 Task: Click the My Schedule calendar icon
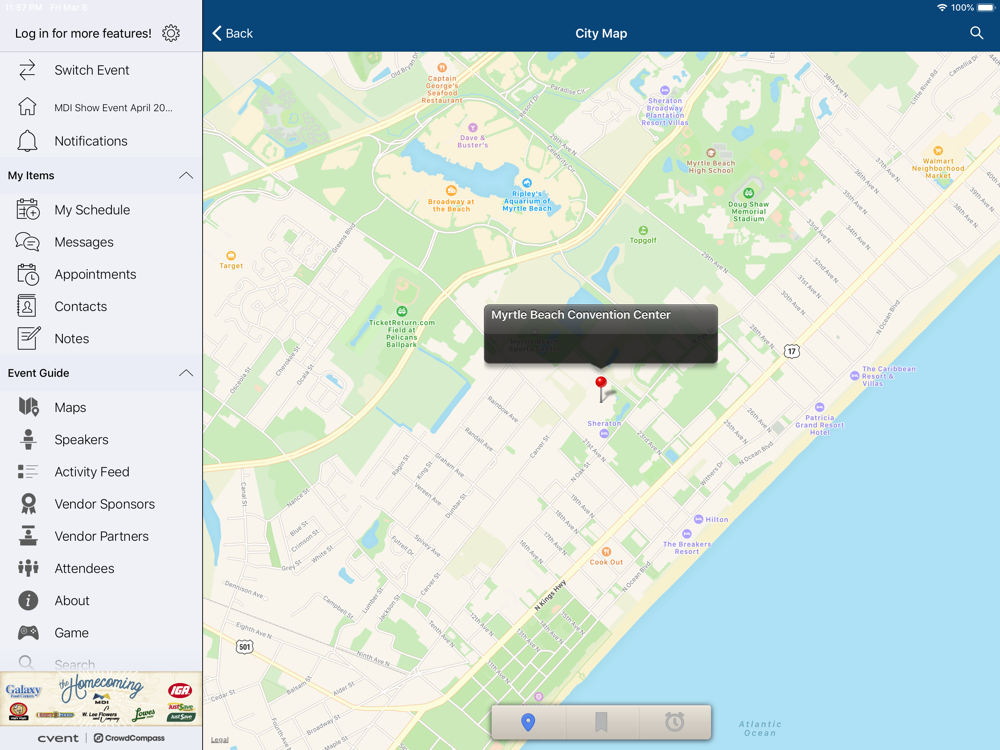click(x=27, y=210)
